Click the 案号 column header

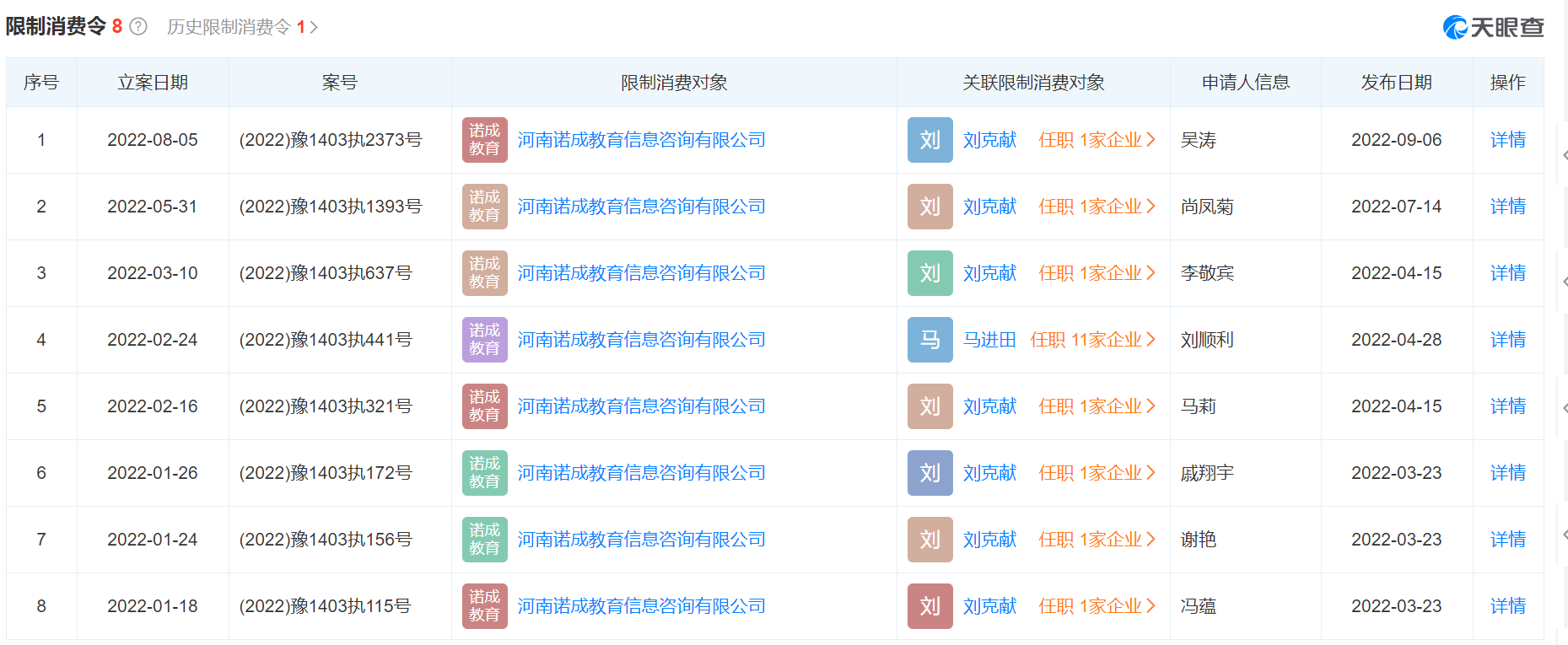coord(340,83)
